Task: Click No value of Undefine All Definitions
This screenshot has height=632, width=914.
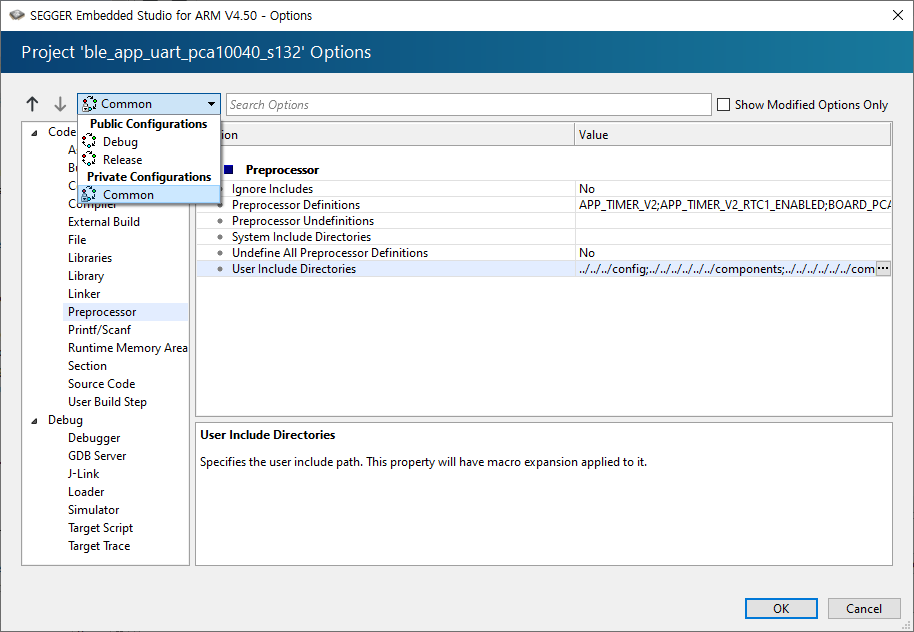Action: coord(587,253)
